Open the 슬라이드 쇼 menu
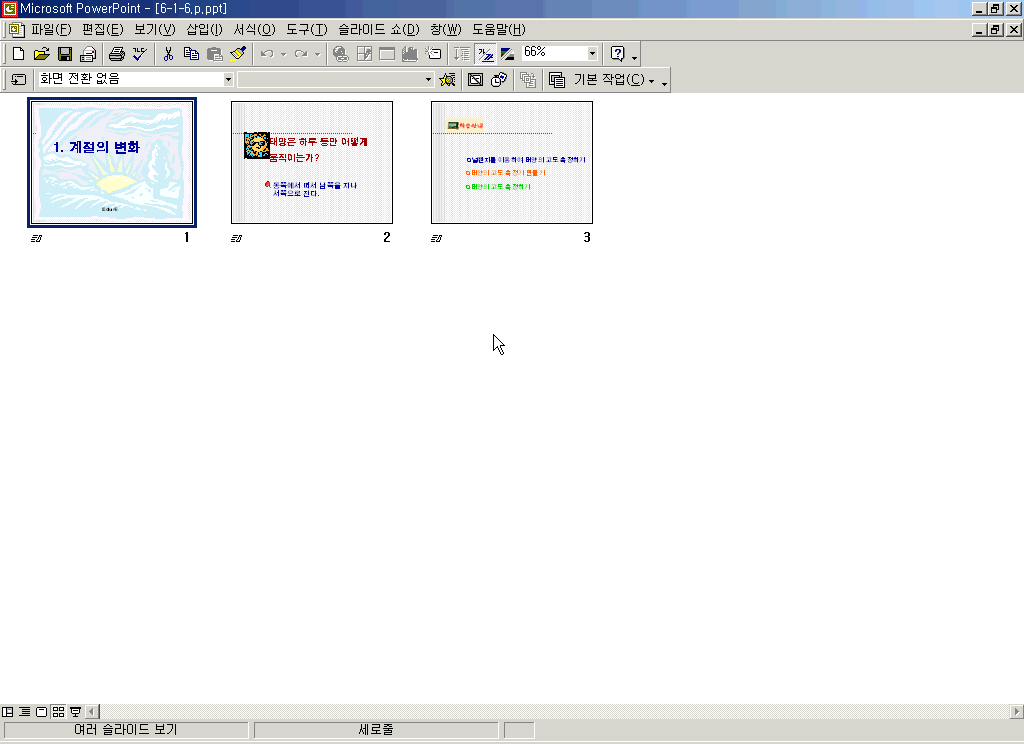Viewport: 1024px width, 744px height. click(378, 29)
